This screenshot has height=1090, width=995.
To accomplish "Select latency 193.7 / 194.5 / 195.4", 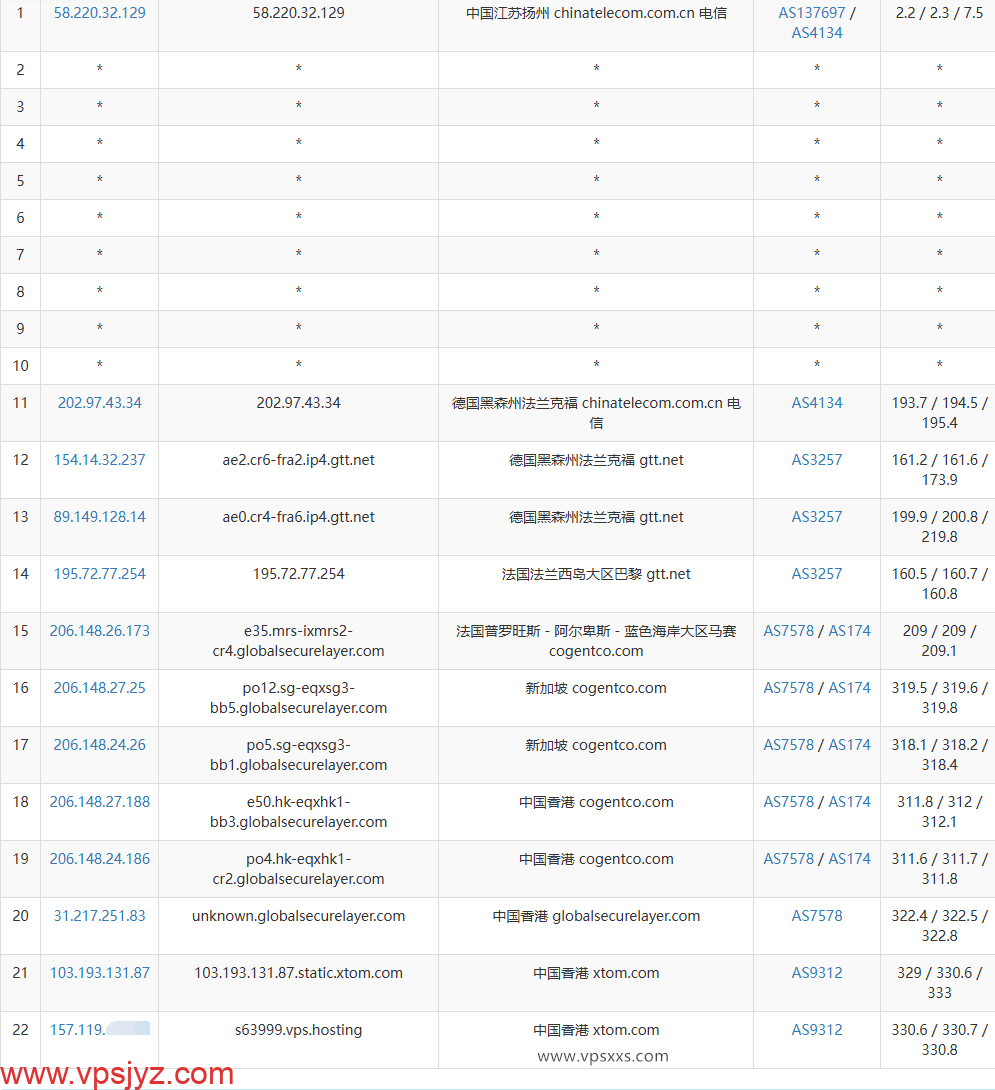I will click(x=939, y=413).
